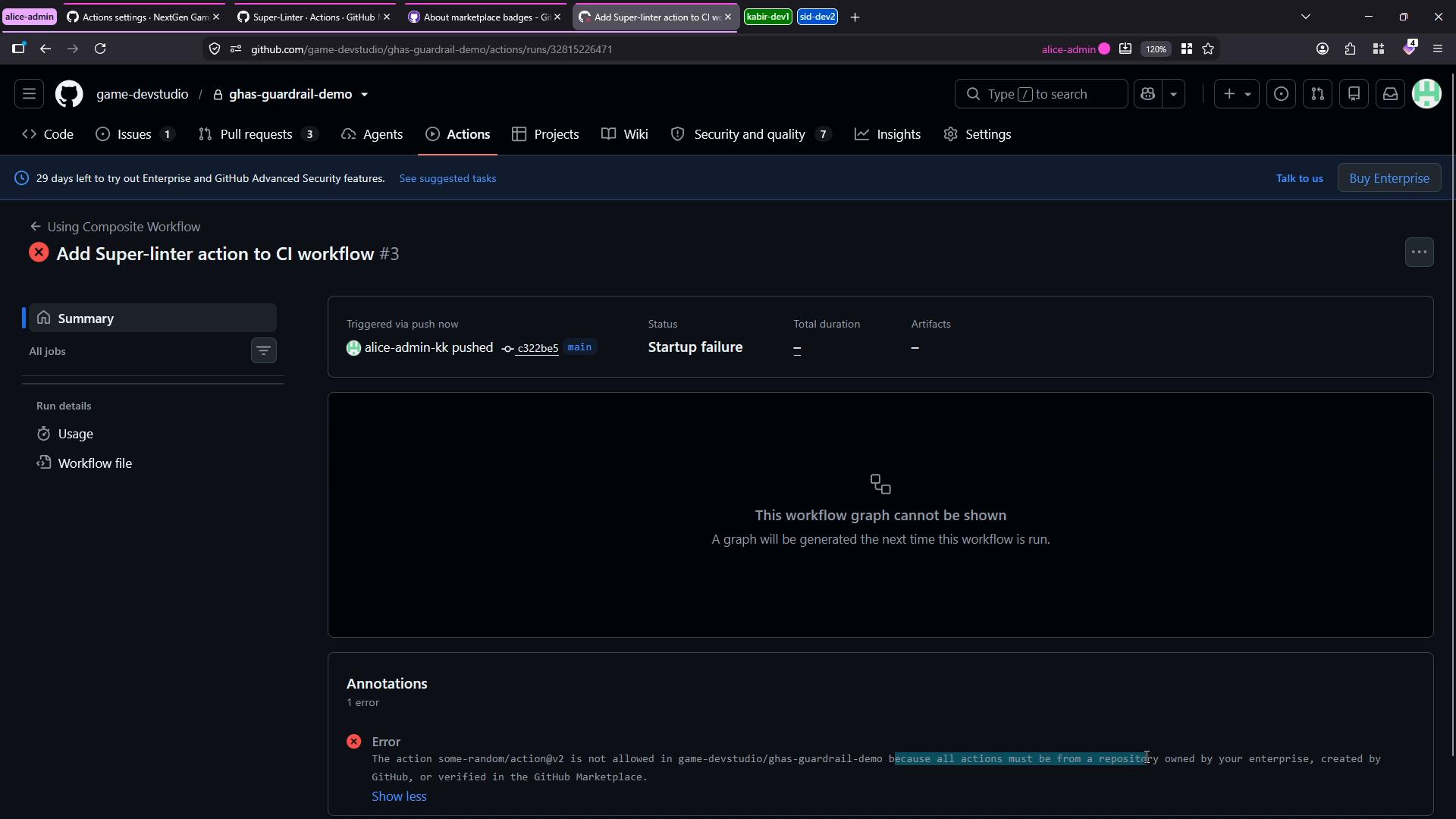Open the Copilot chat icon in the header
Screen dimensions: 1456x819
[x=1147, y=94]
